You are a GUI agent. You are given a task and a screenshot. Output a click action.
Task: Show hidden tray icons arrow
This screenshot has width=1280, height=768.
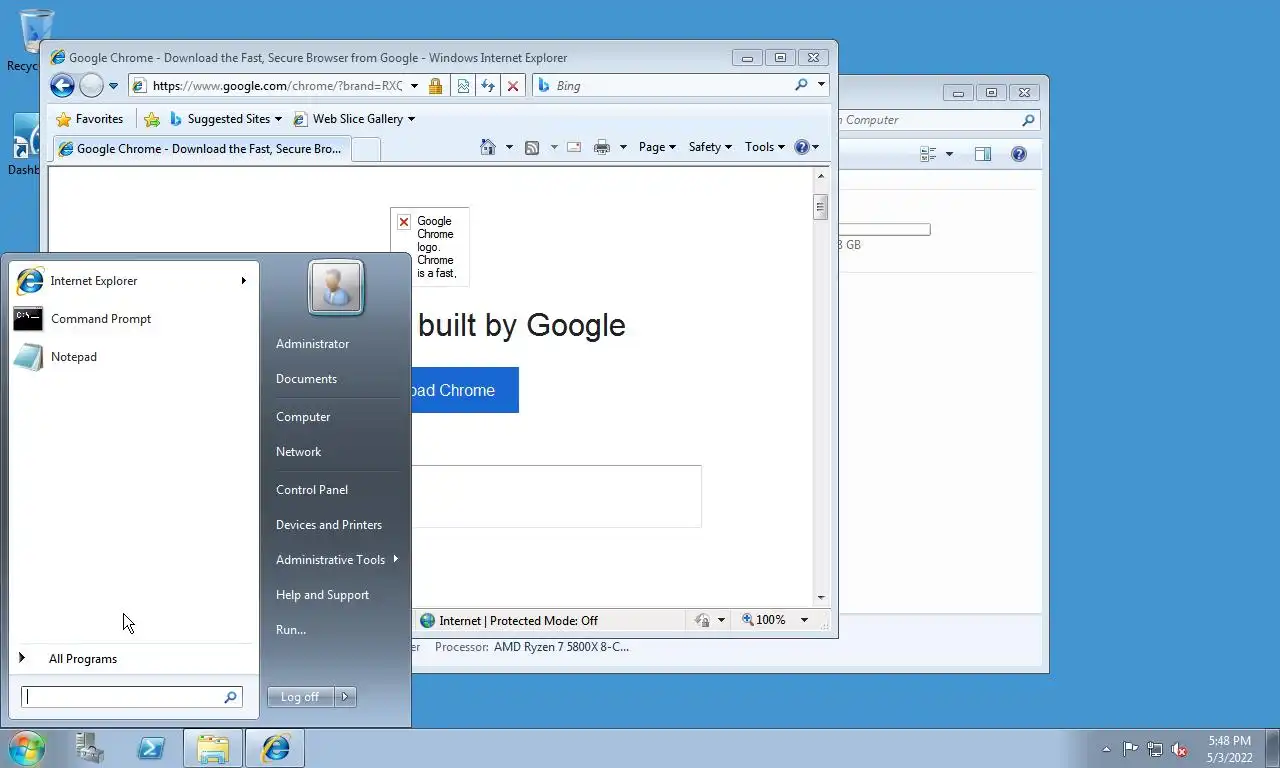click(1106, 749)
